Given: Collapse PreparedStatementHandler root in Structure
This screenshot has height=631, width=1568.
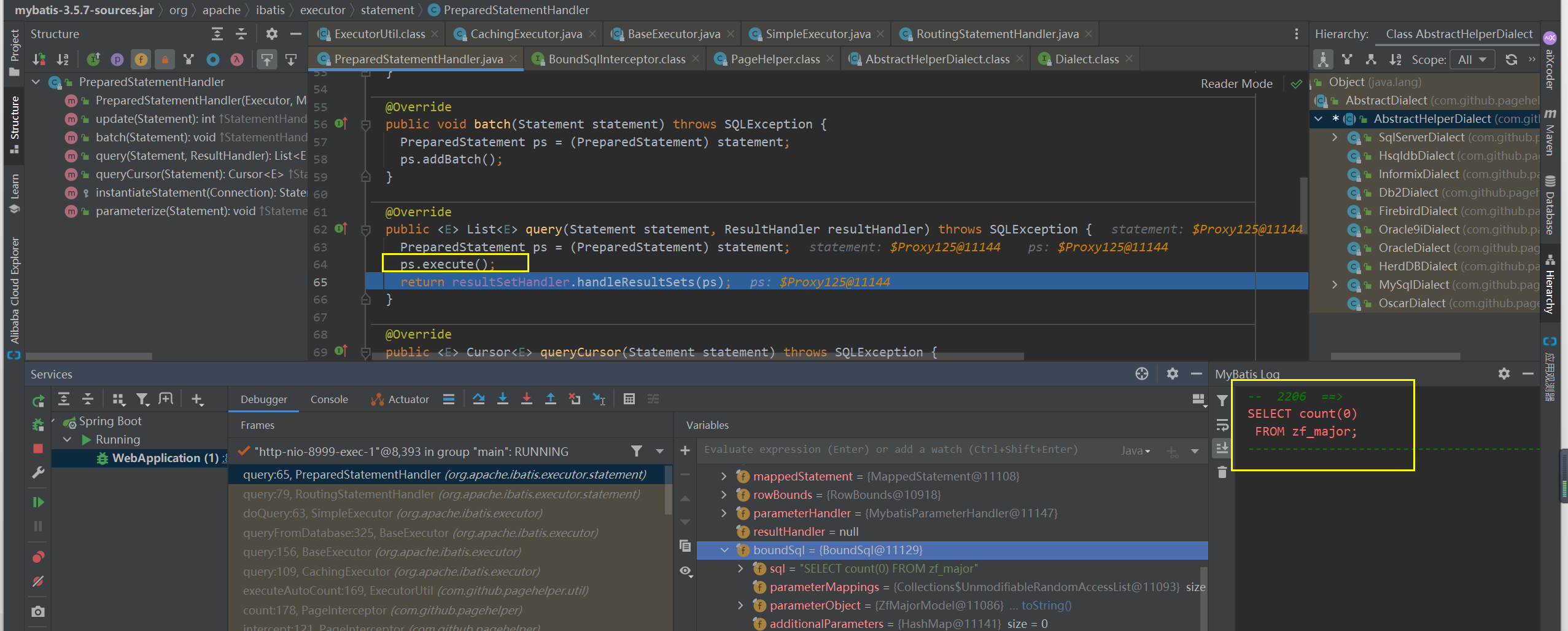Looking at the screenshot, I should coord(36,82).
